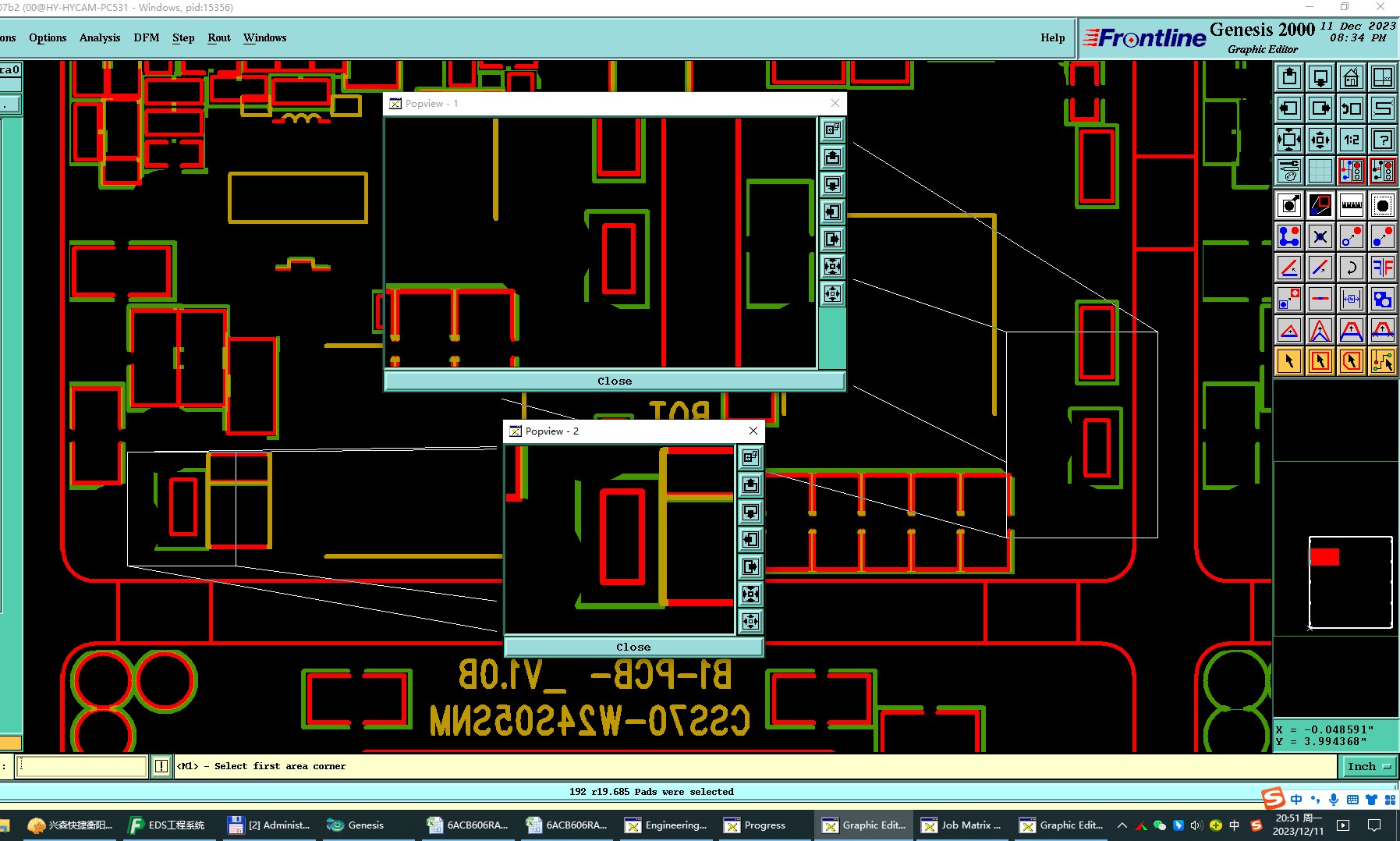1400x841 pixels.
Task: Click Close button in Popview - 2
Action: click(x=633, y=647)
